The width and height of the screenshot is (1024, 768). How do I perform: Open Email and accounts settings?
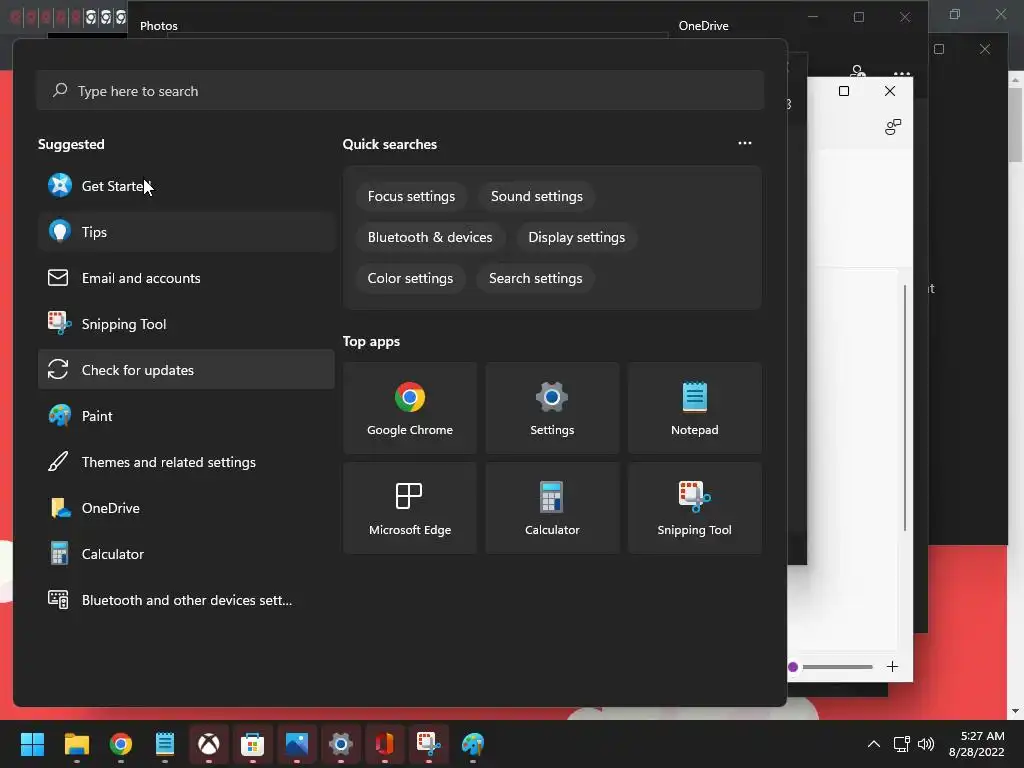point(186,278)
